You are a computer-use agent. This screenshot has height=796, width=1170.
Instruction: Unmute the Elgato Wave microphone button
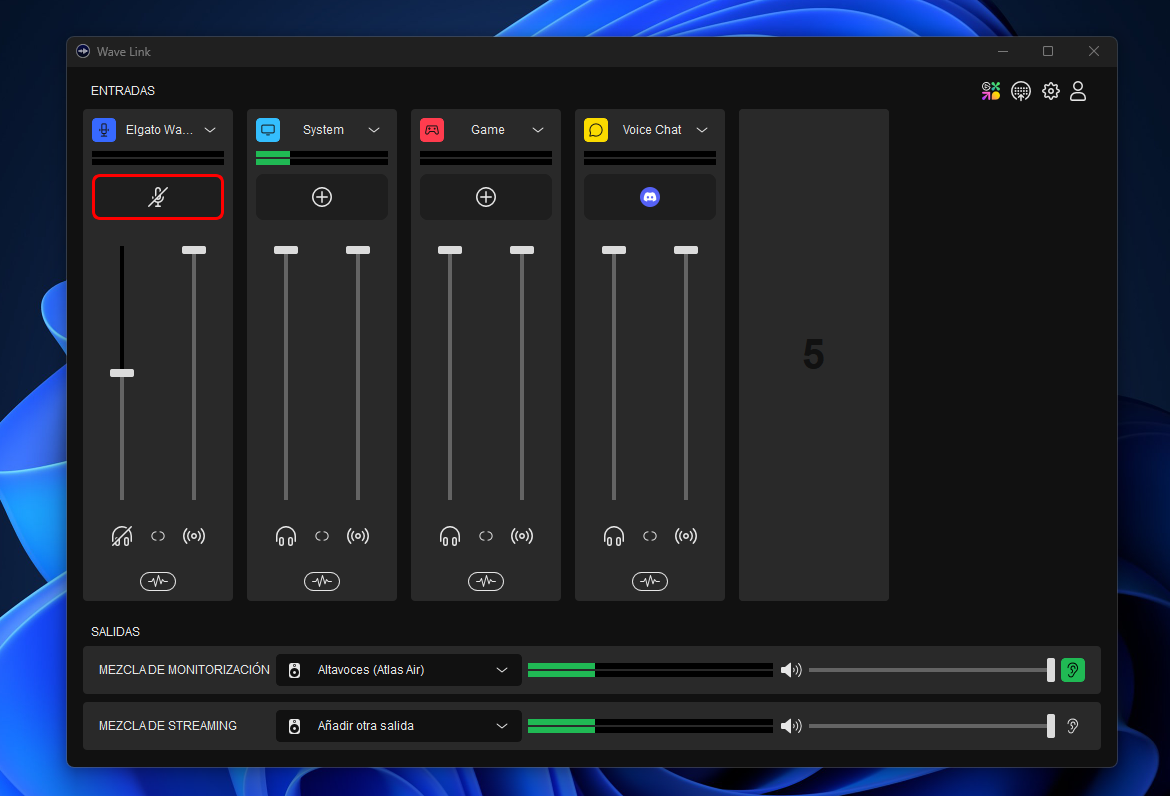click(158, 197)
